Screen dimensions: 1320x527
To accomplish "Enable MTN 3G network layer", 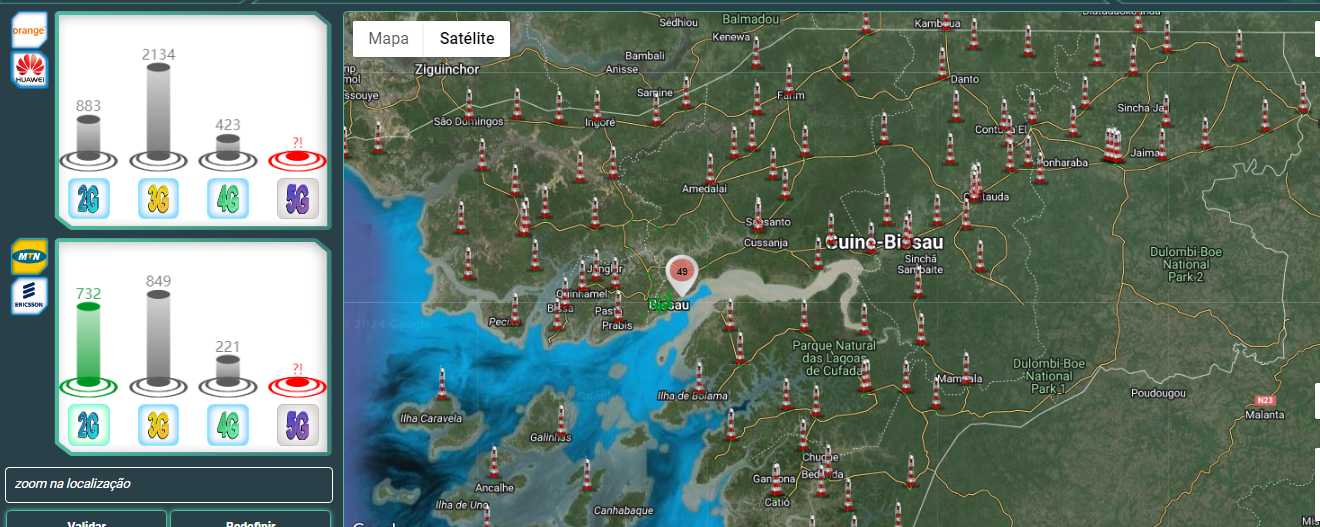I will coord(158,425).
